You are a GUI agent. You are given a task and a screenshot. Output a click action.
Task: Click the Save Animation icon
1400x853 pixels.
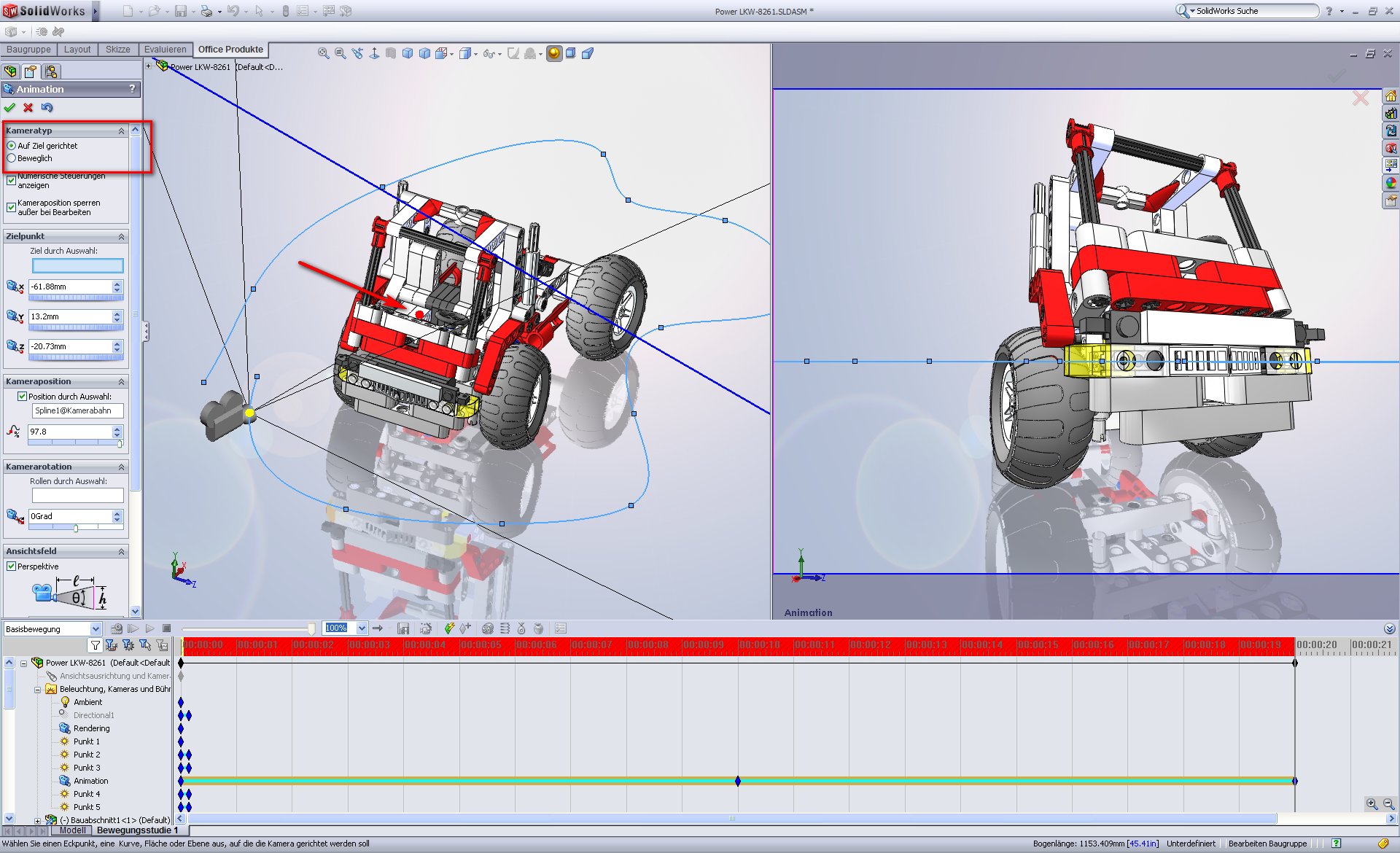[403, 628]
